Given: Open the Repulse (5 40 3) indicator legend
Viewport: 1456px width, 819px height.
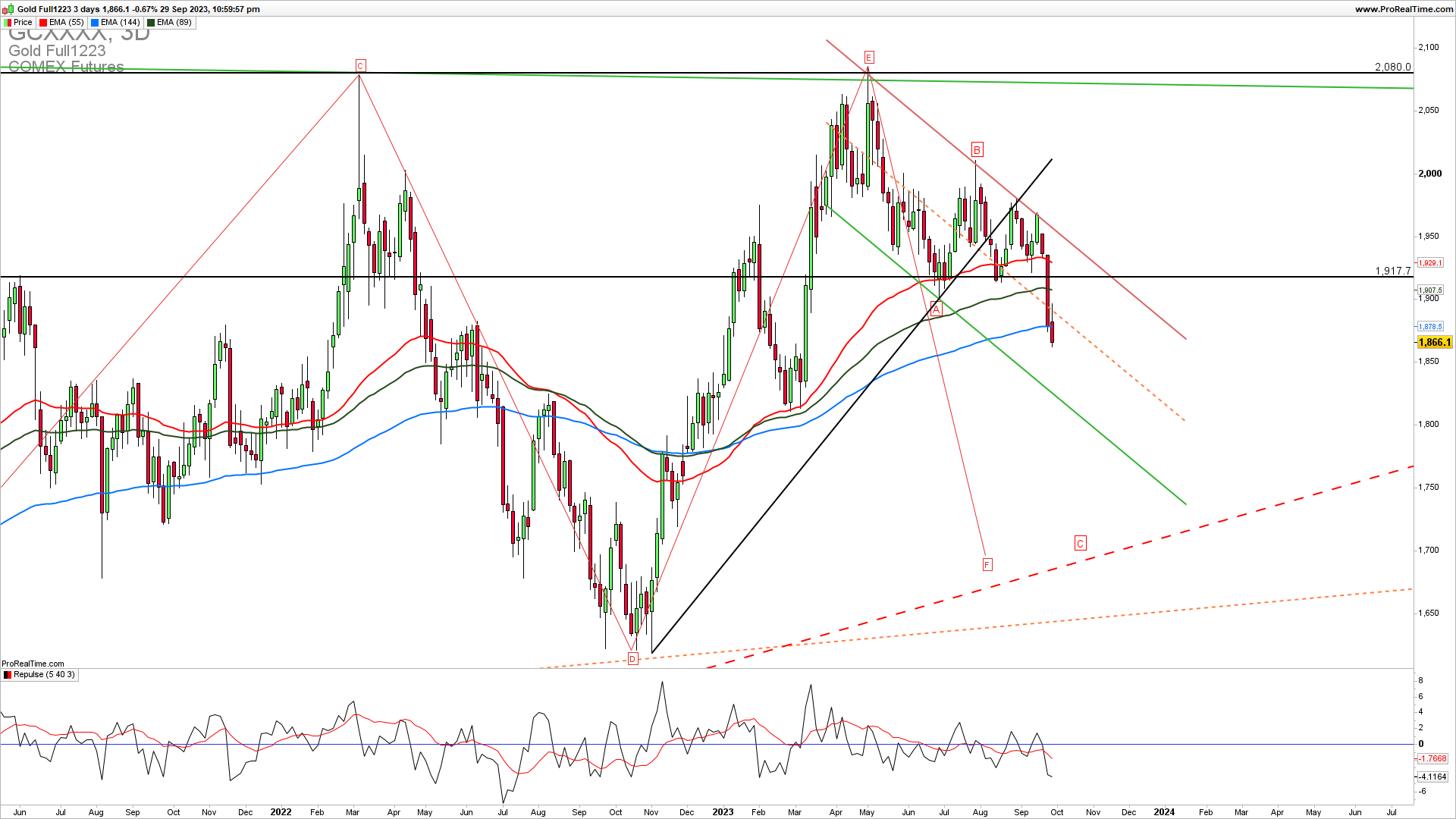Looking at the screenshot, I should pyautogui.click(x=39, y=675).
